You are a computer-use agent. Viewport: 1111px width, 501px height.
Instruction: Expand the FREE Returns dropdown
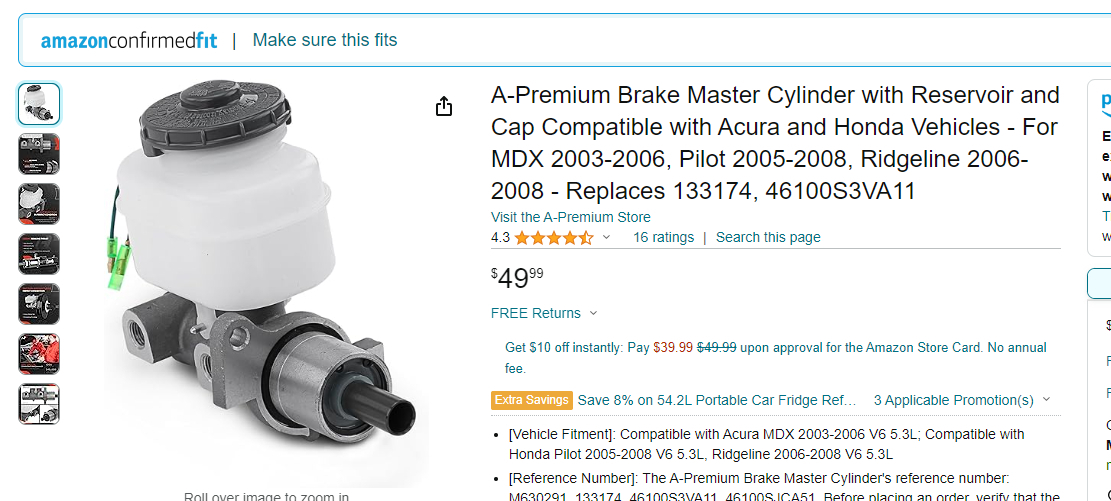pos(593,313)
